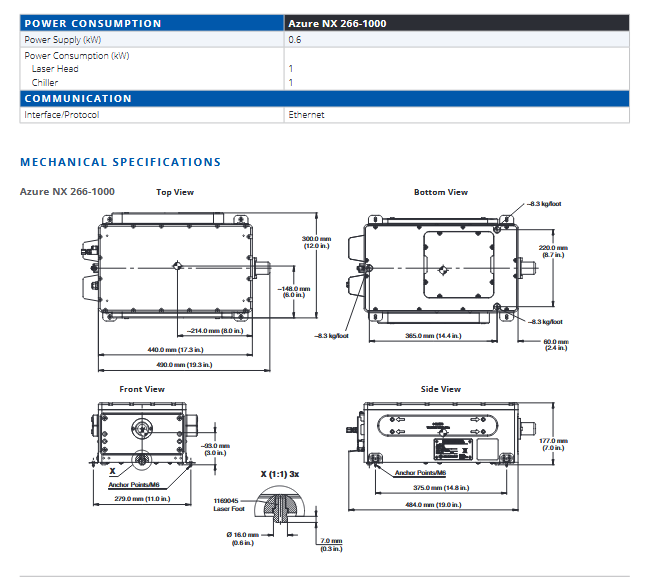Select the 484.0 mm (19.0 in.) dimension
652x584 pixels.
433,505
